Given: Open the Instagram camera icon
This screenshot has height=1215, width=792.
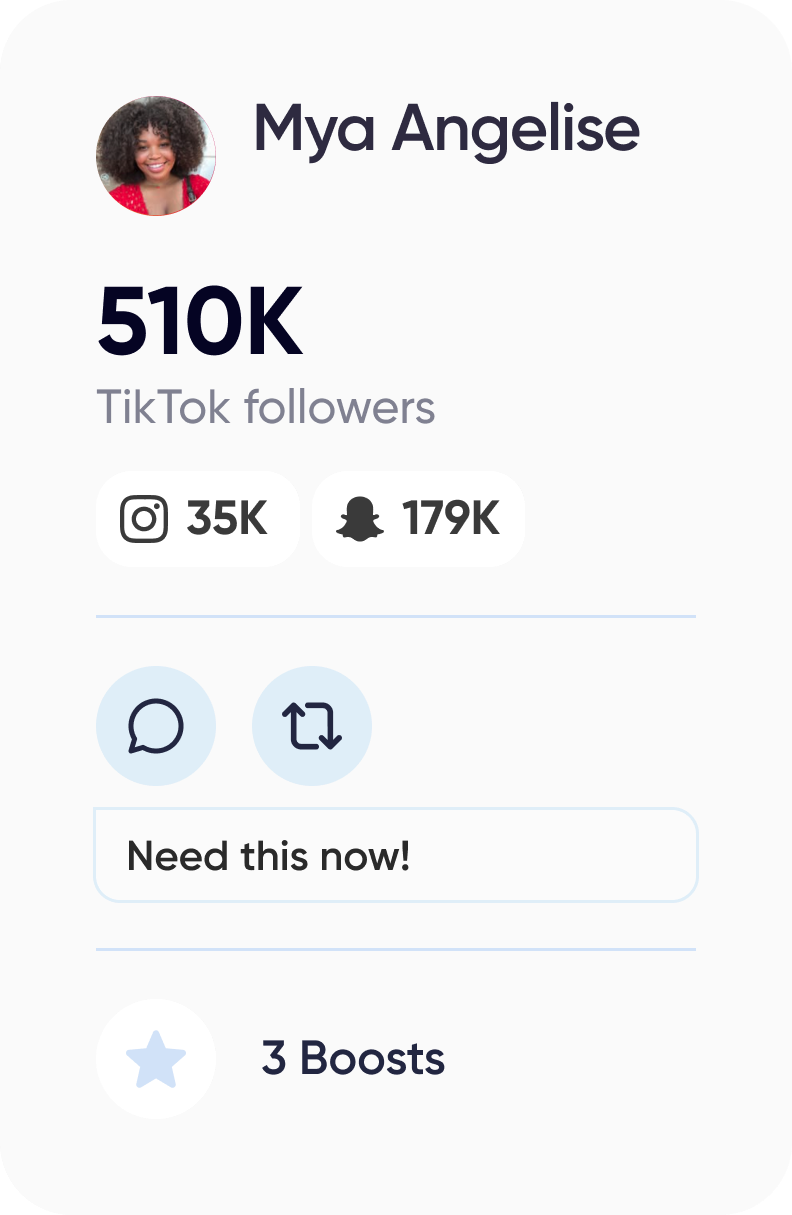Looking at the screenshot, I should point(144,519).
